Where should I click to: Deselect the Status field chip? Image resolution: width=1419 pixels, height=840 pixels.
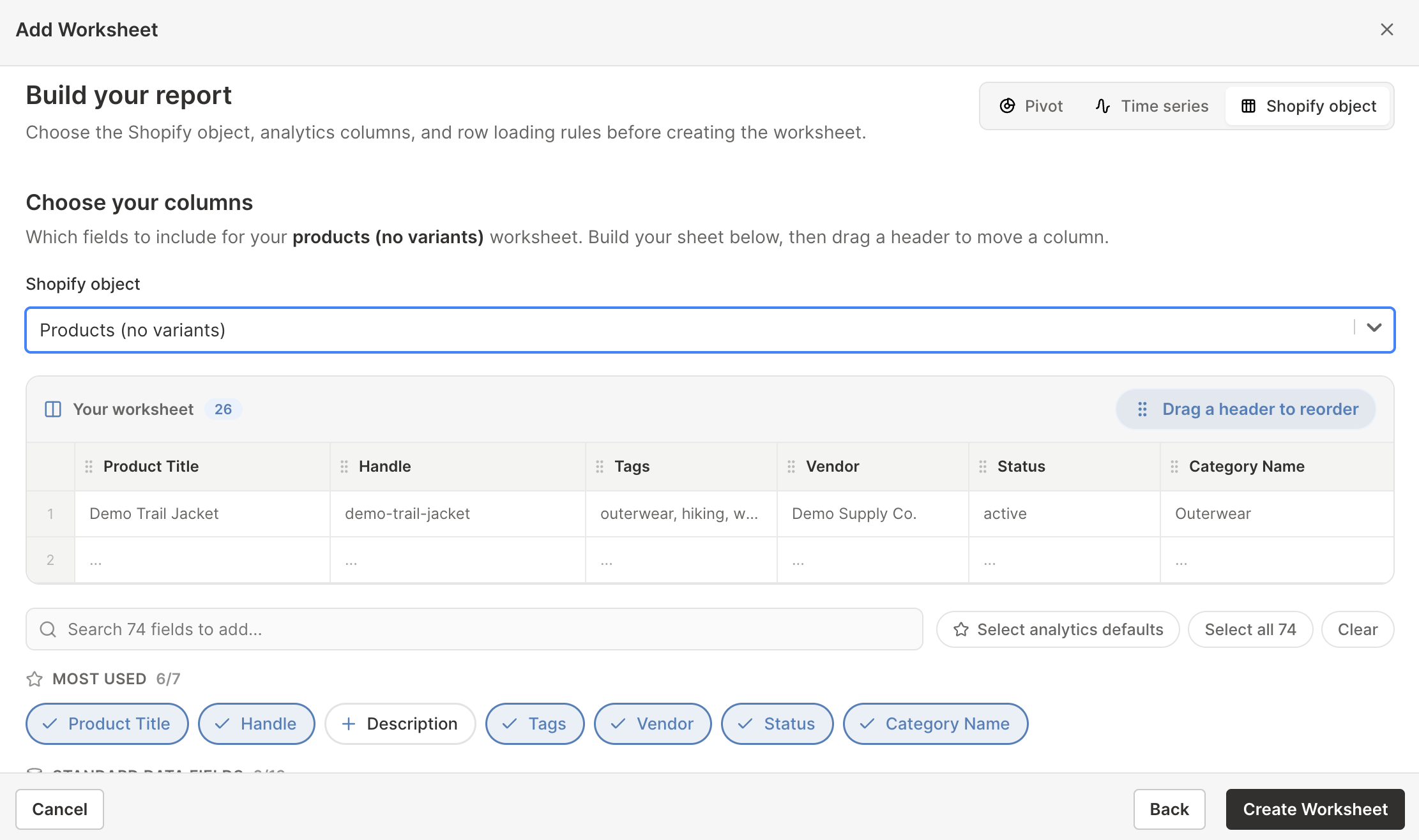[x=777, y=724]
